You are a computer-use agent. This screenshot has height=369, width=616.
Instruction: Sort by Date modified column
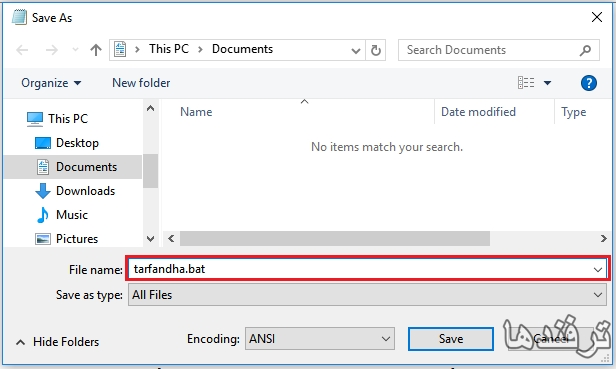coord(478,112)
